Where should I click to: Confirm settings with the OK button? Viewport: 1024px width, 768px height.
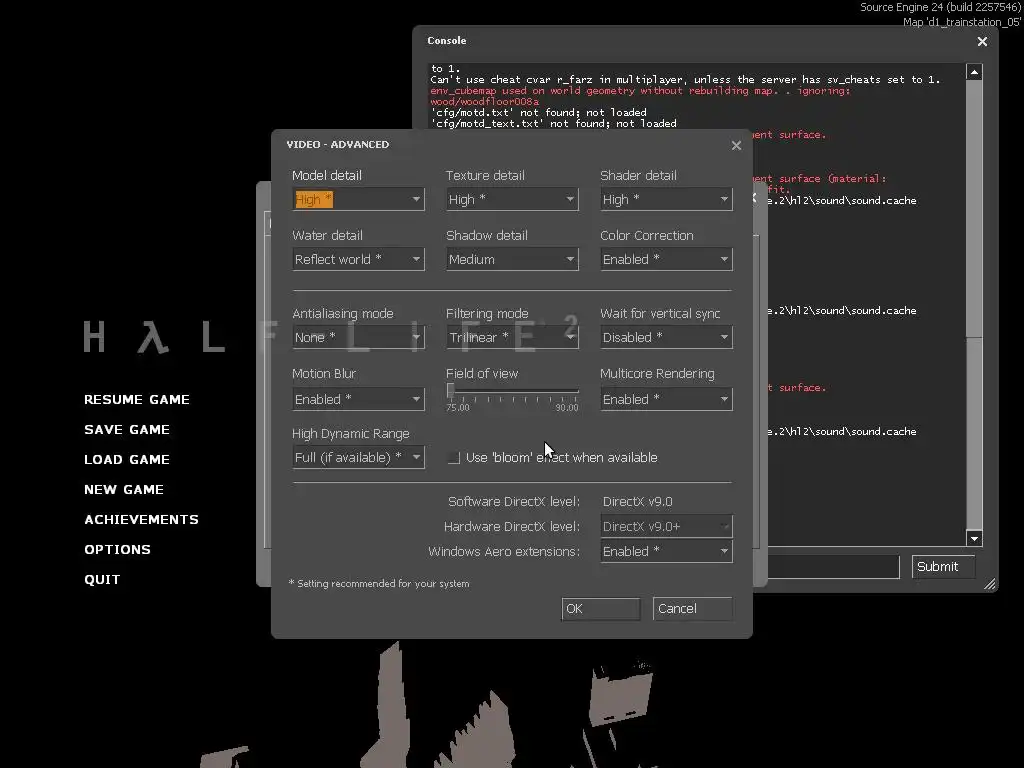tap(601, 609)
